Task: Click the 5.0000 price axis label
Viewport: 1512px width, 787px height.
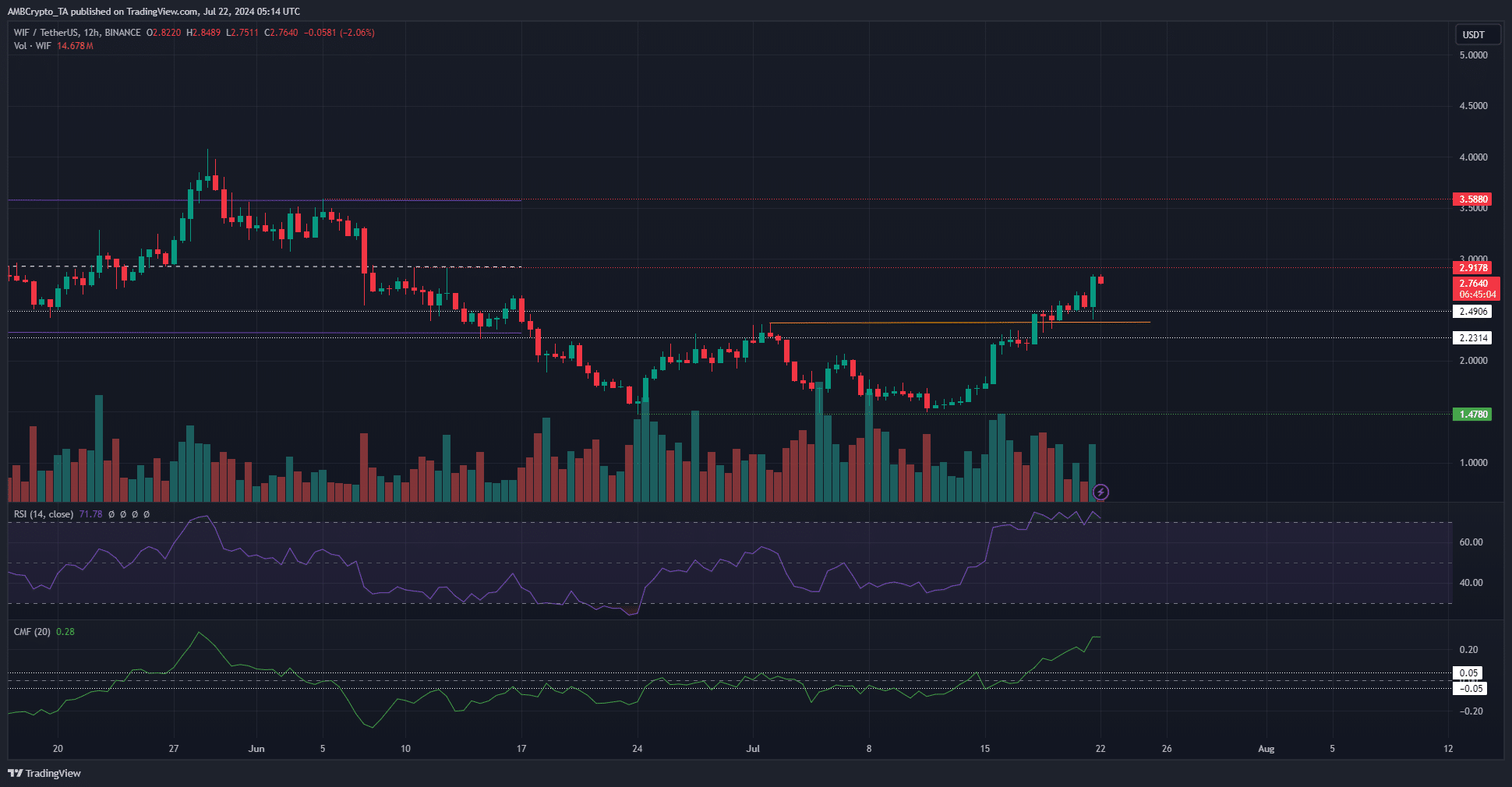Action: (1473, 55)
